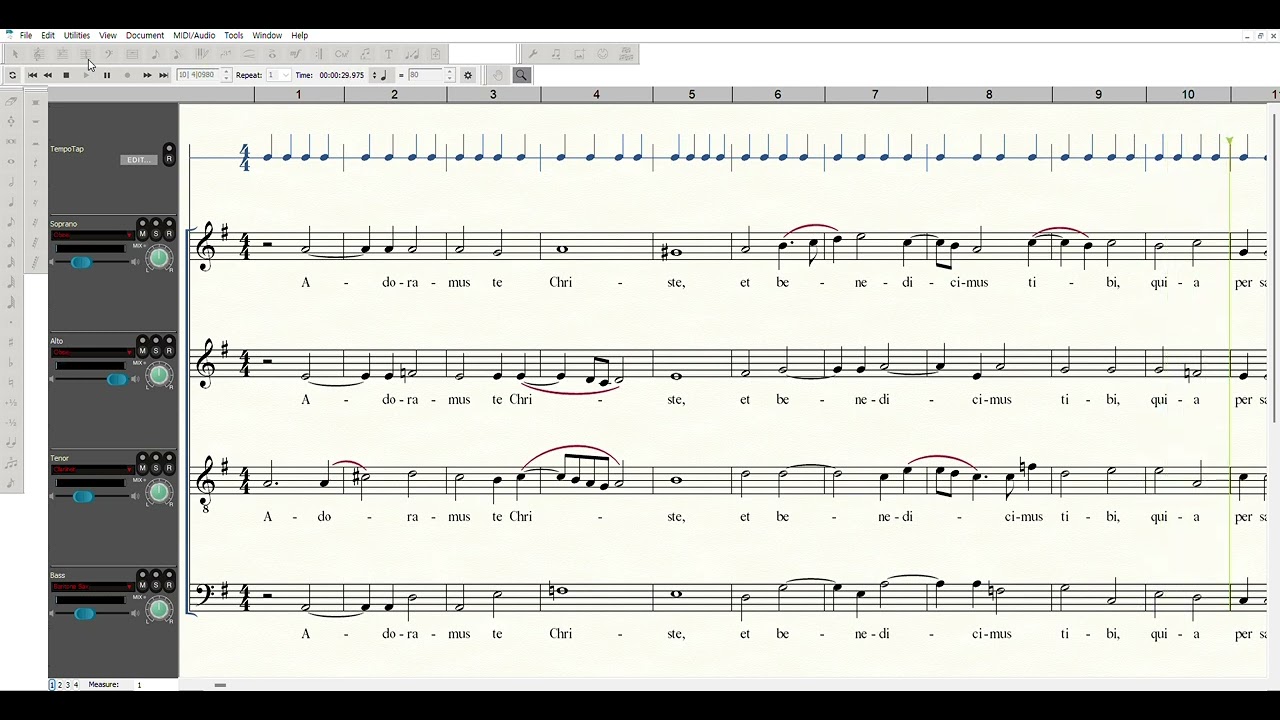Pick the half note duration
Image resolution: width=1280 pixels, height=720 pixels.
click(11, 181)
